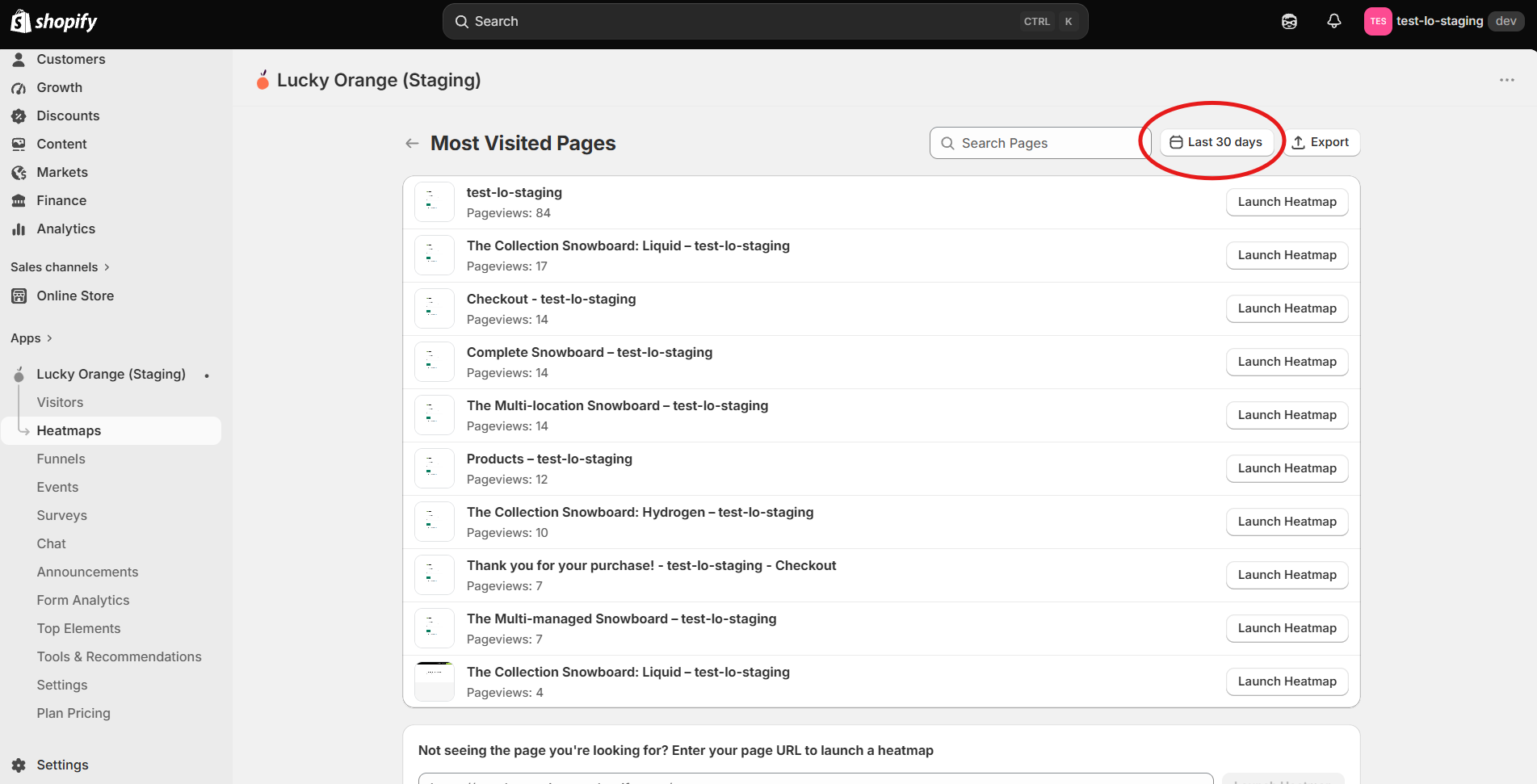Click the Online Store storefront icon
Image resolution: width=1537 pixels, height=784 pixels.
pos(19,296)
